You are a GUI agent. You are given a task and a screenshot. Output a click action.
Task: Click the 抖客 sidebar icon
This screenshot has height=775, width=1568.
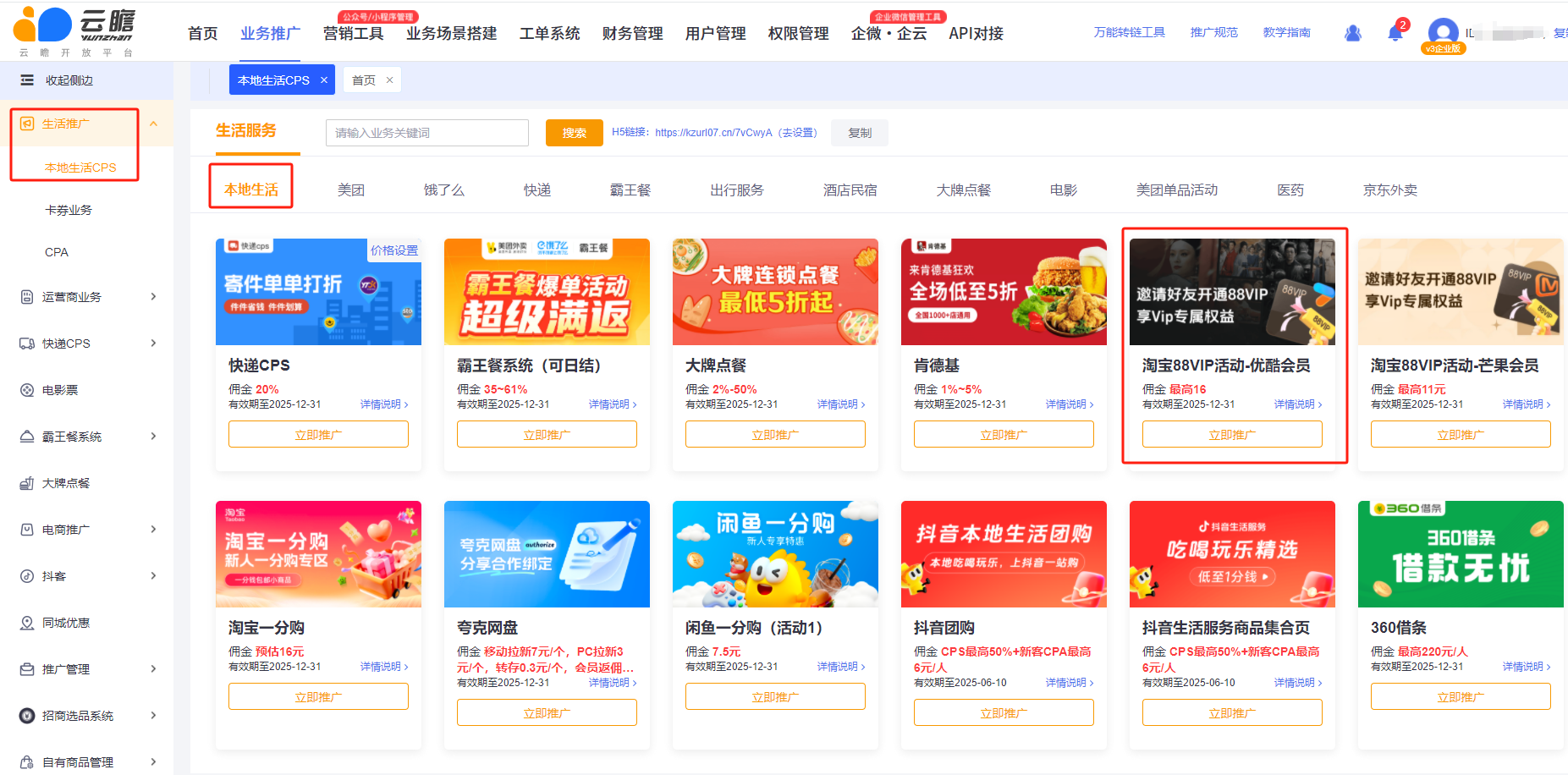click(27, 576)
